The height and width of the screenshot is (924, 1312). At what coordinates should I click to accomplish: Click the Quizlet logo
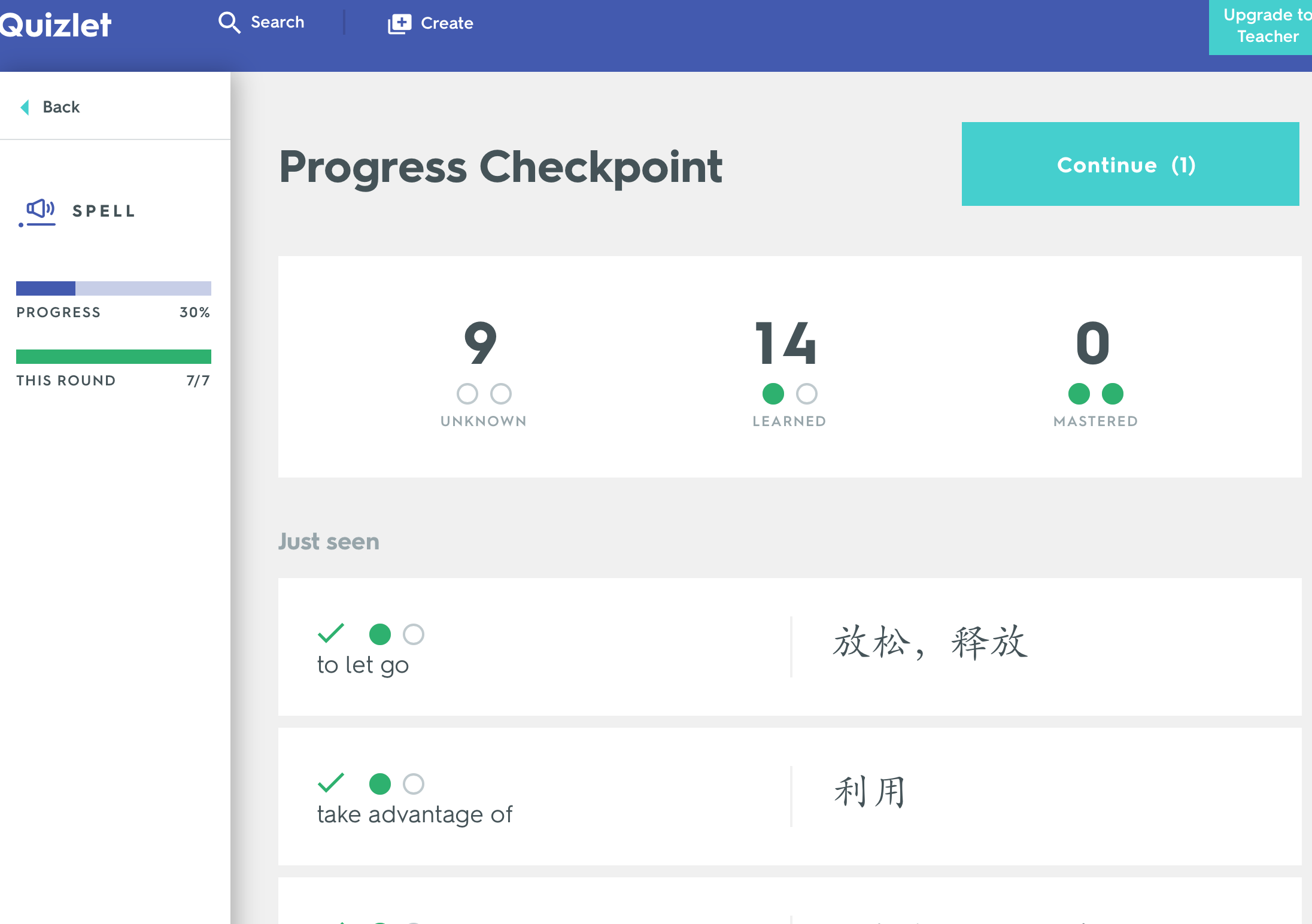55,25
